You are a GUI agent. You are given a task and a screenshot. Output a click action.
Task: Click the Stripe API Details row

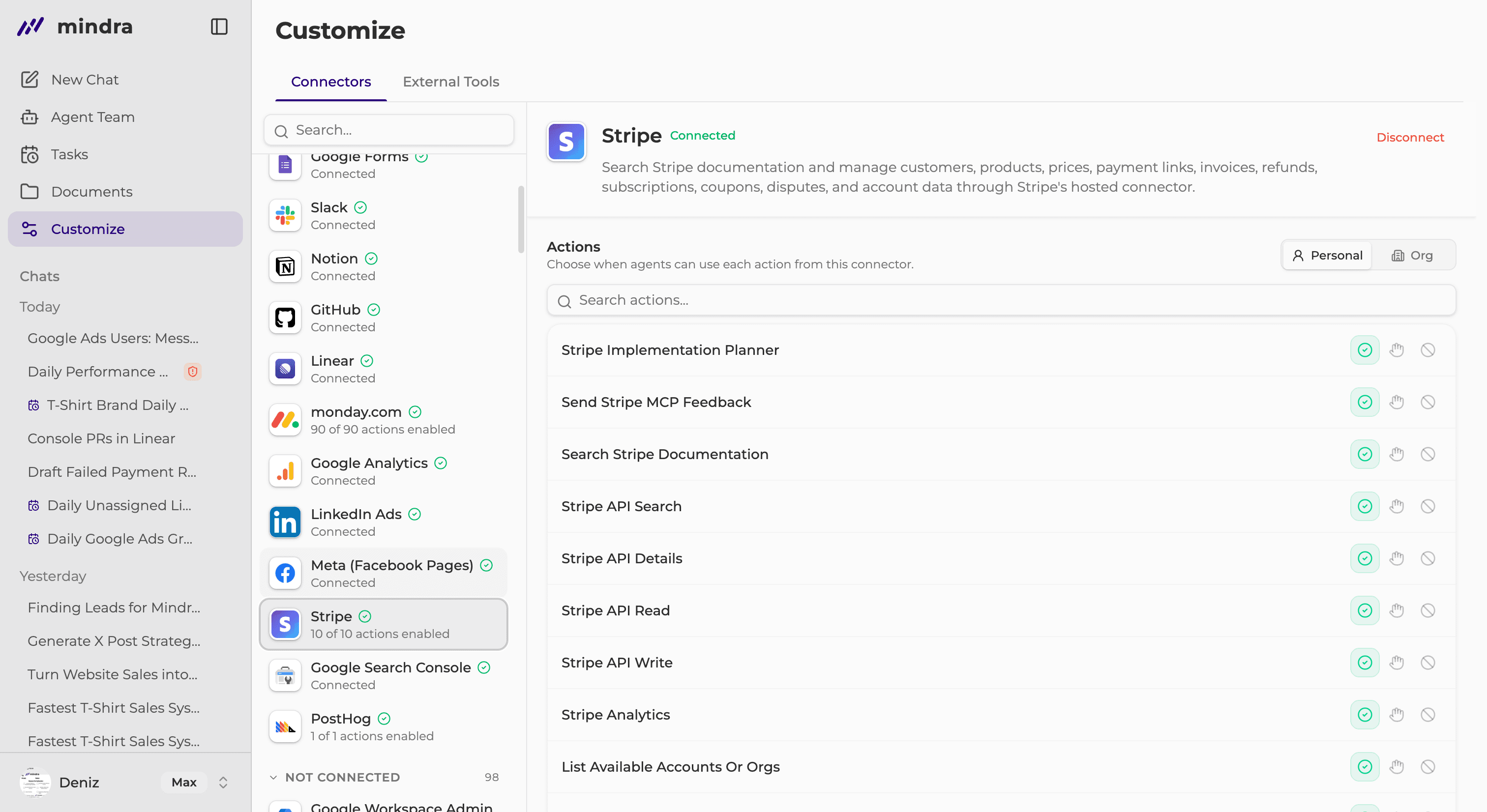click(x=1001, y=559)
